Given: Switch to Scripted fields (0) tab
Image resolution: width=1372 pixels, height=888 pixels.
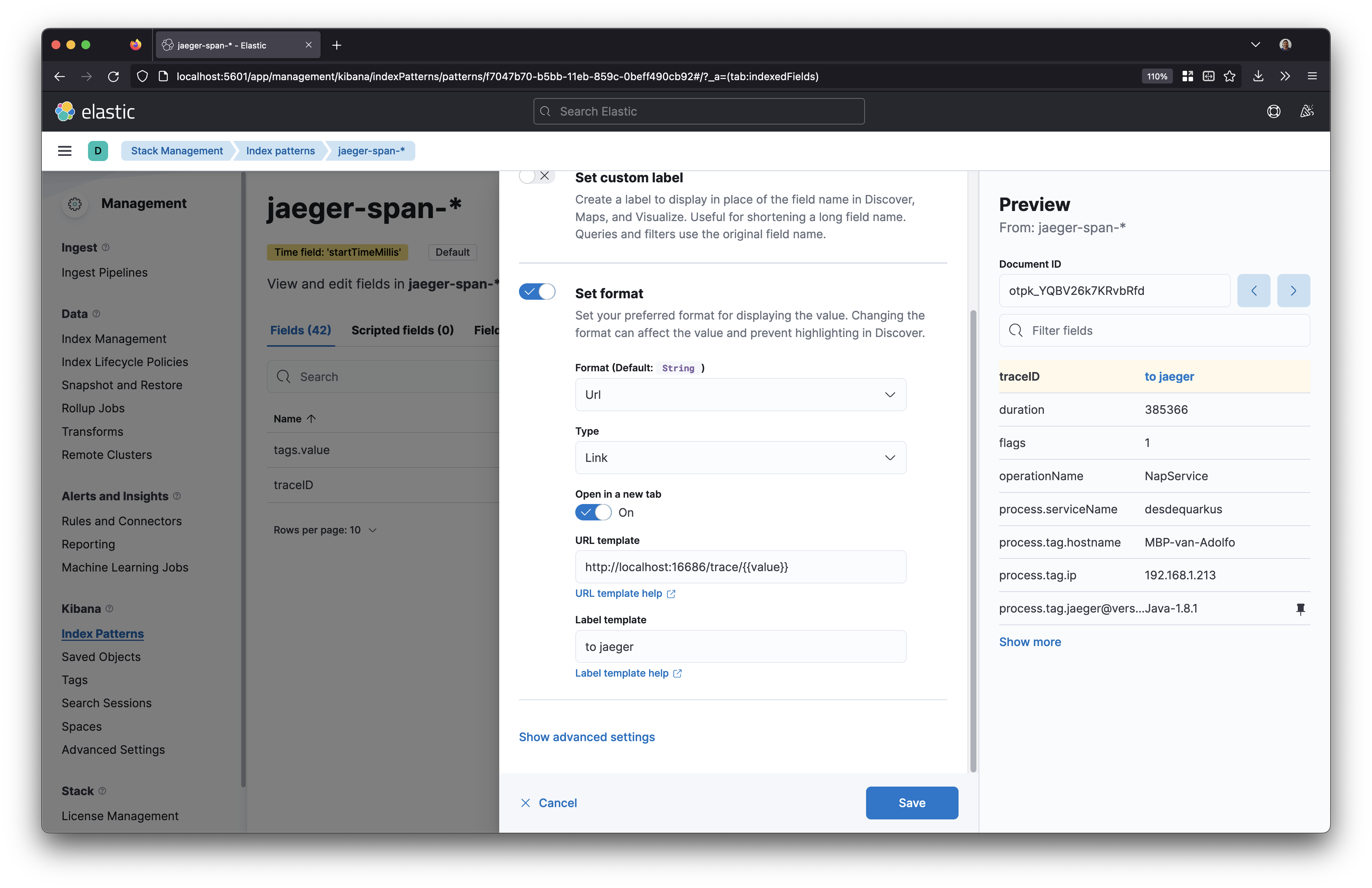Looking at the screenshot, I should 402,330.
